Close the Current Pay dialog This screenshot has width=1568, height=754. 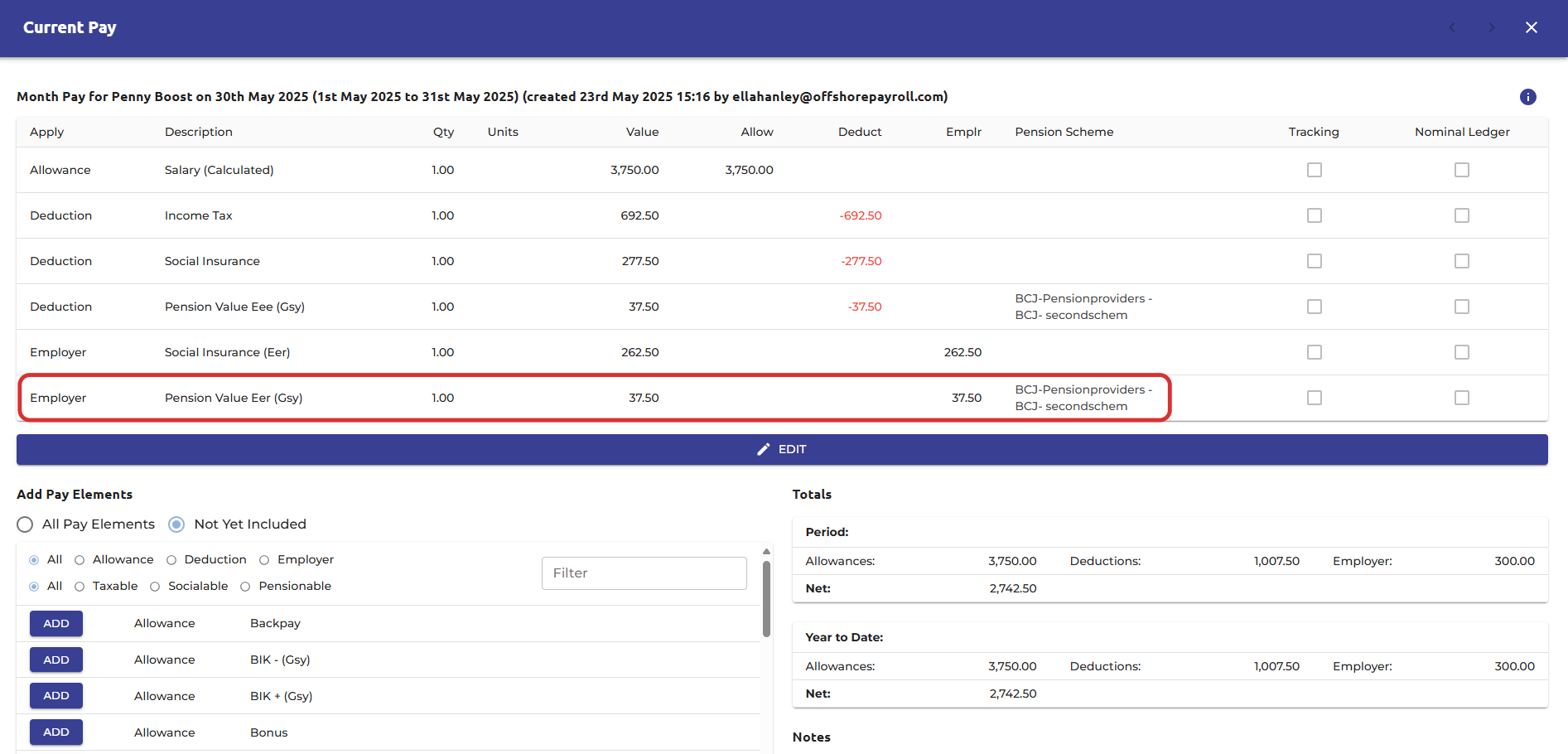(1531, 27)
